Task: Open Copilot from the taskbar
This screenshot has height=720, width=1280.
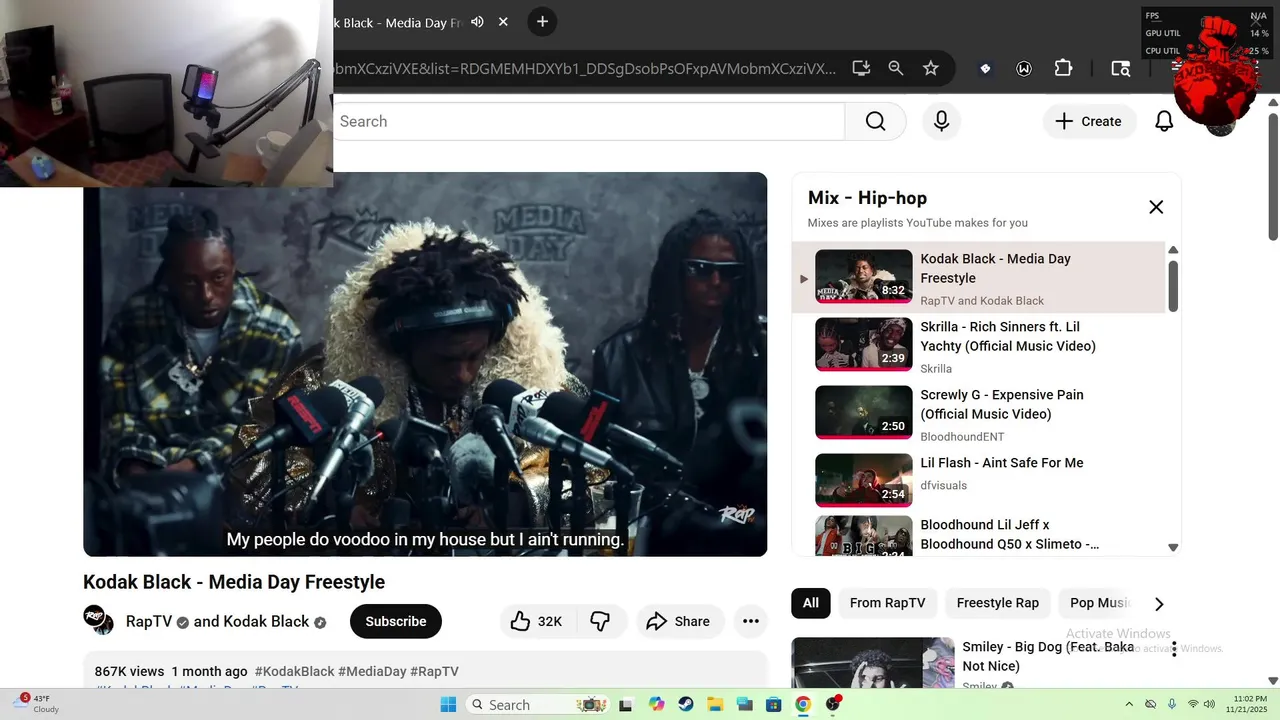Action: pos(656,704)
